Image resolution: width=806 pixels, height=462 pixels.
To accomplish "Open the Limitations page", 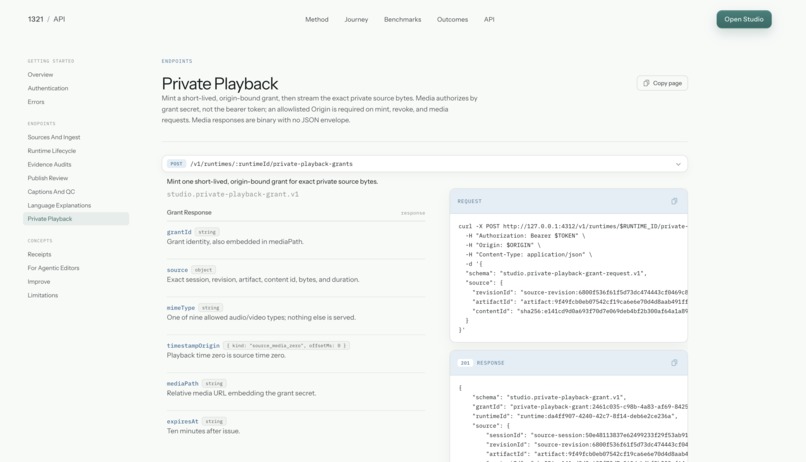I will (x=43, y=295).
